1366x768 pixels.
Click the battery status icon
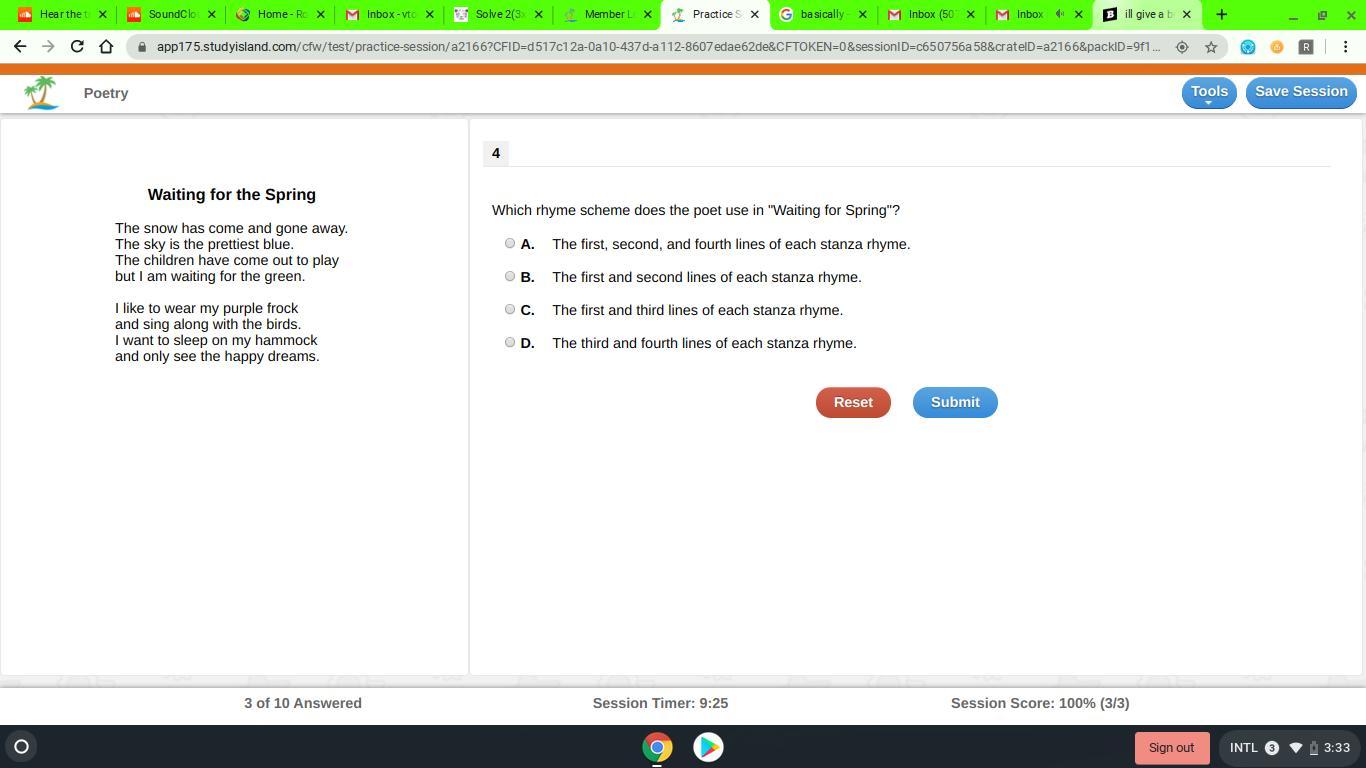(1314, 747)
